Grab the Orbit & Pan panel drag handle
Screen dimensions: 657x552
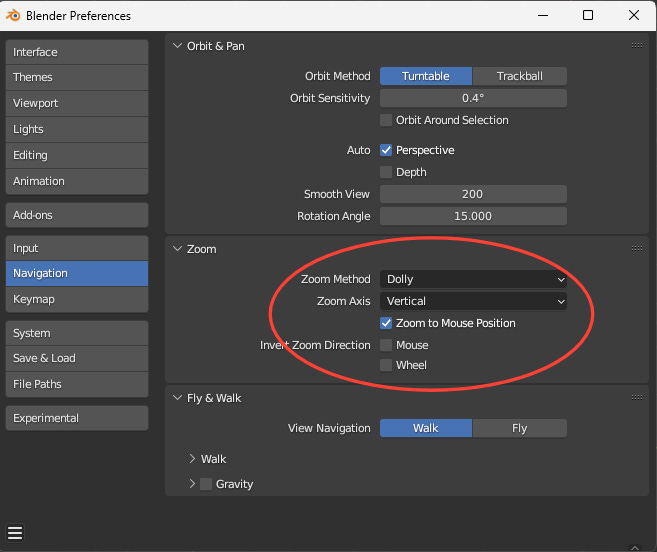(636, 46)
